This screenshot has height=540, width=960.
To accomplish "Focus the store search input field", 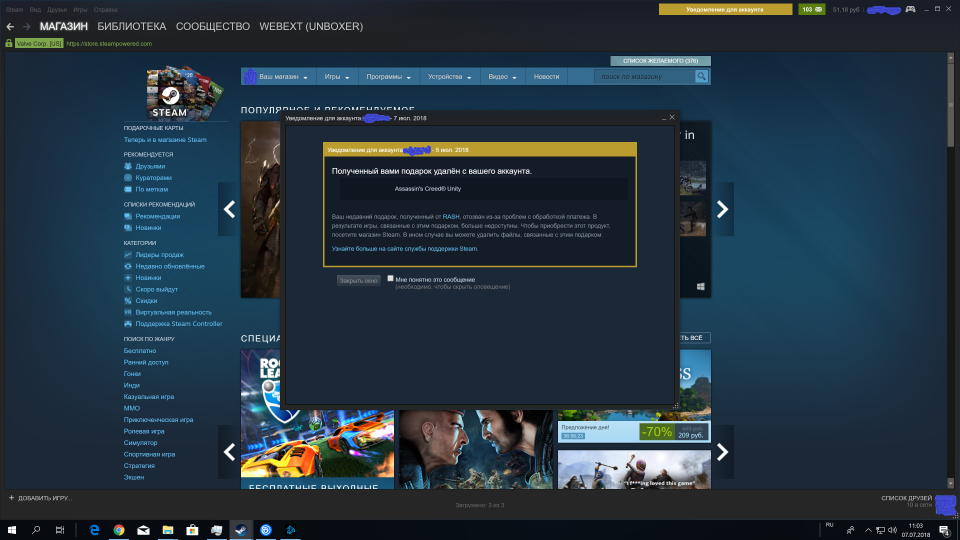I will click(645, 77).
